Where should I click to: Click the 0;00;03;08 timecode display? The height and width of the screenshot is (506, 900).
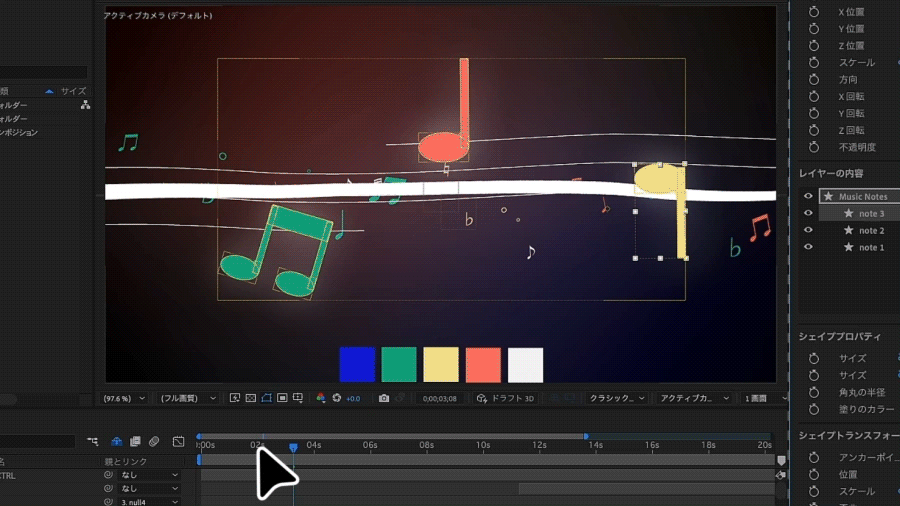pyautogui.click(x=439, y=398)
